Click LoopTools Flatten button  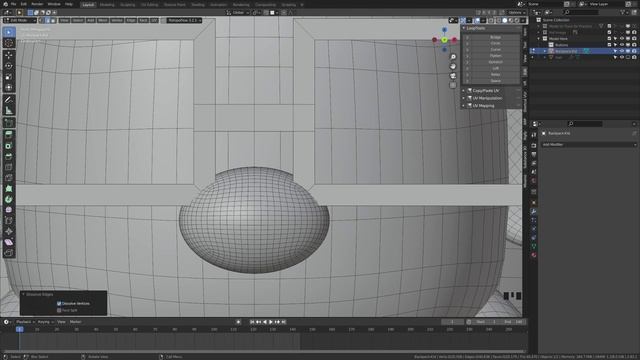[496, 56]
